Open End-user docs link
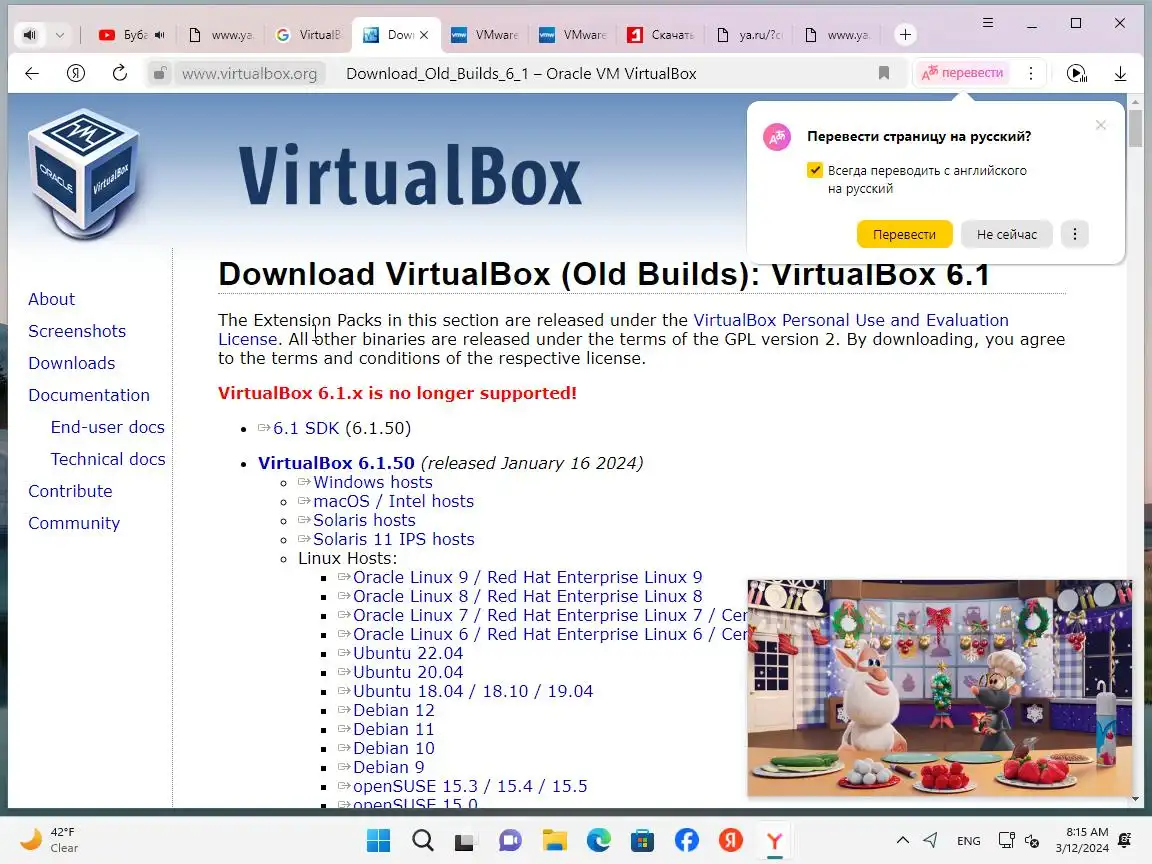This screenshot has height=864, width=1152. (107, 427)
